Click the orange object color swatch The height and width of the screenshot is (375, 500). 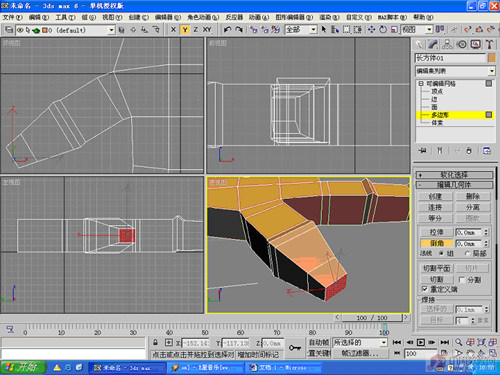491,58
